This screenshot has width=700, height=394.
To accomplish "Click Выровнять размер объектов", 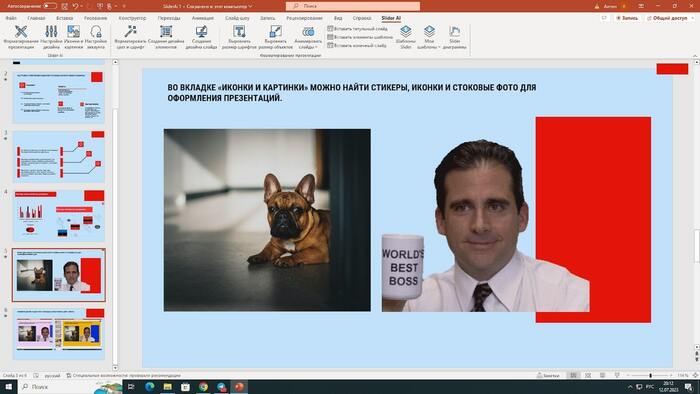I will [x=275, y=37].
